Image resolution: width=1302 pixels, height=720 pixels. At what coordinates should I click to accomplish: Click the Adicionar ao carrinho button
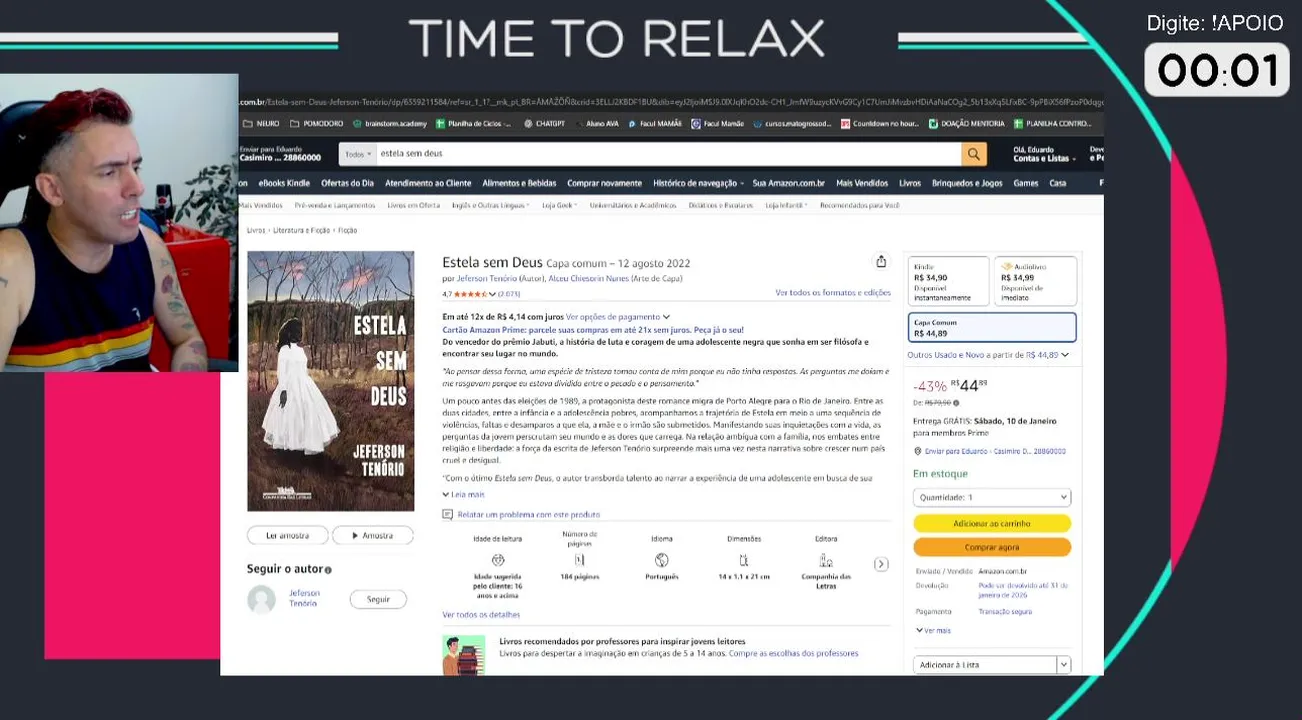pos(992,524)
